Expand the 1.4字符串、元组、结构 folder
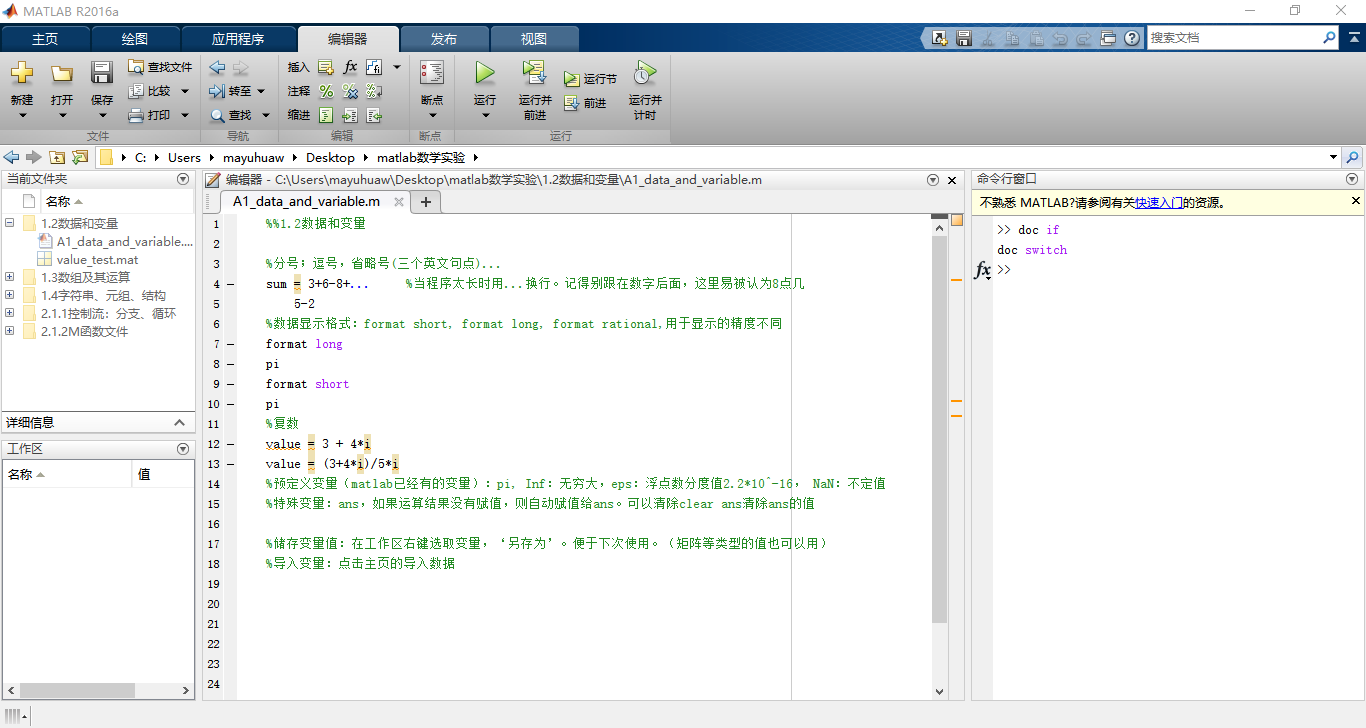Viewport: 1366px width, 728px height. [x=10, y=295]
